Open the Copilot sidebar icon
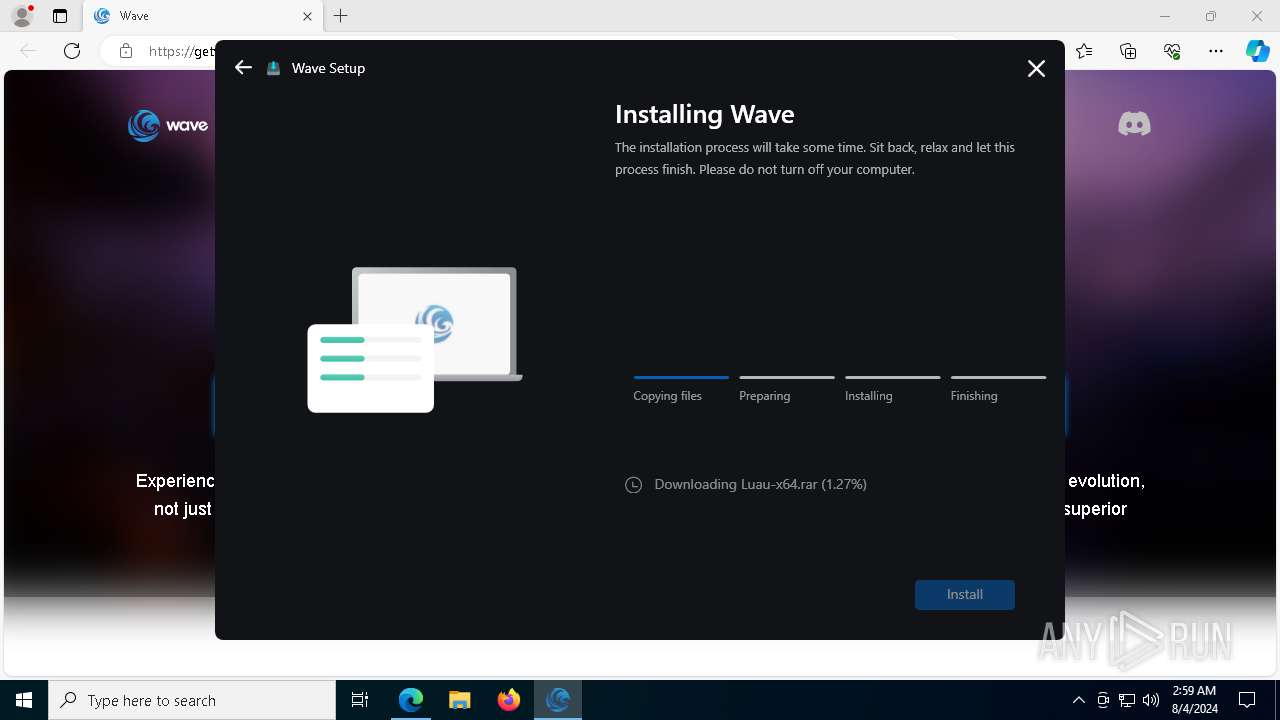The image size is (1280, 720). pyautogui.click(x=1257, y=51)
